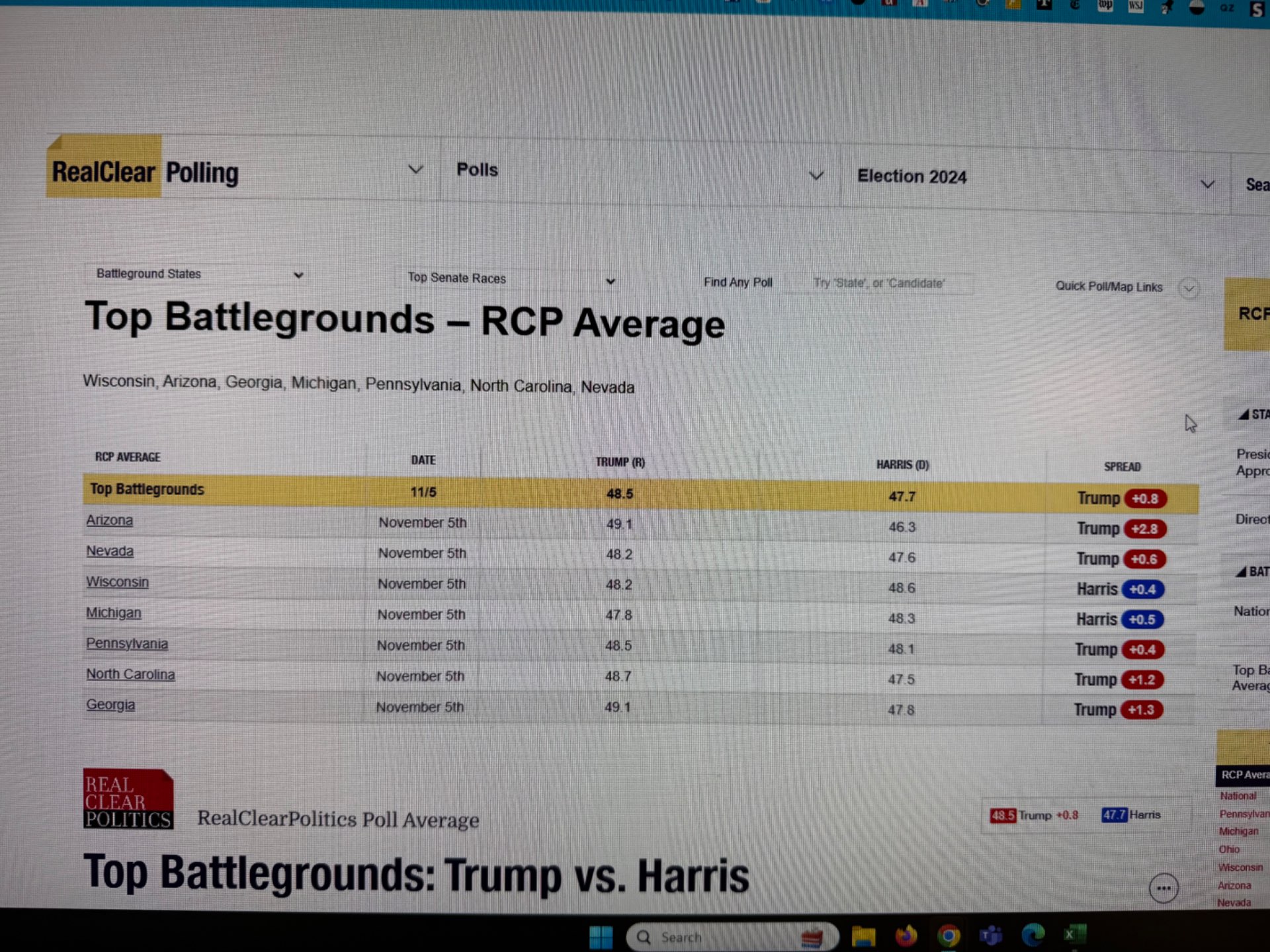Open the Nevada polling link
The image size is (1270, 952).
(x=110, y=551)
